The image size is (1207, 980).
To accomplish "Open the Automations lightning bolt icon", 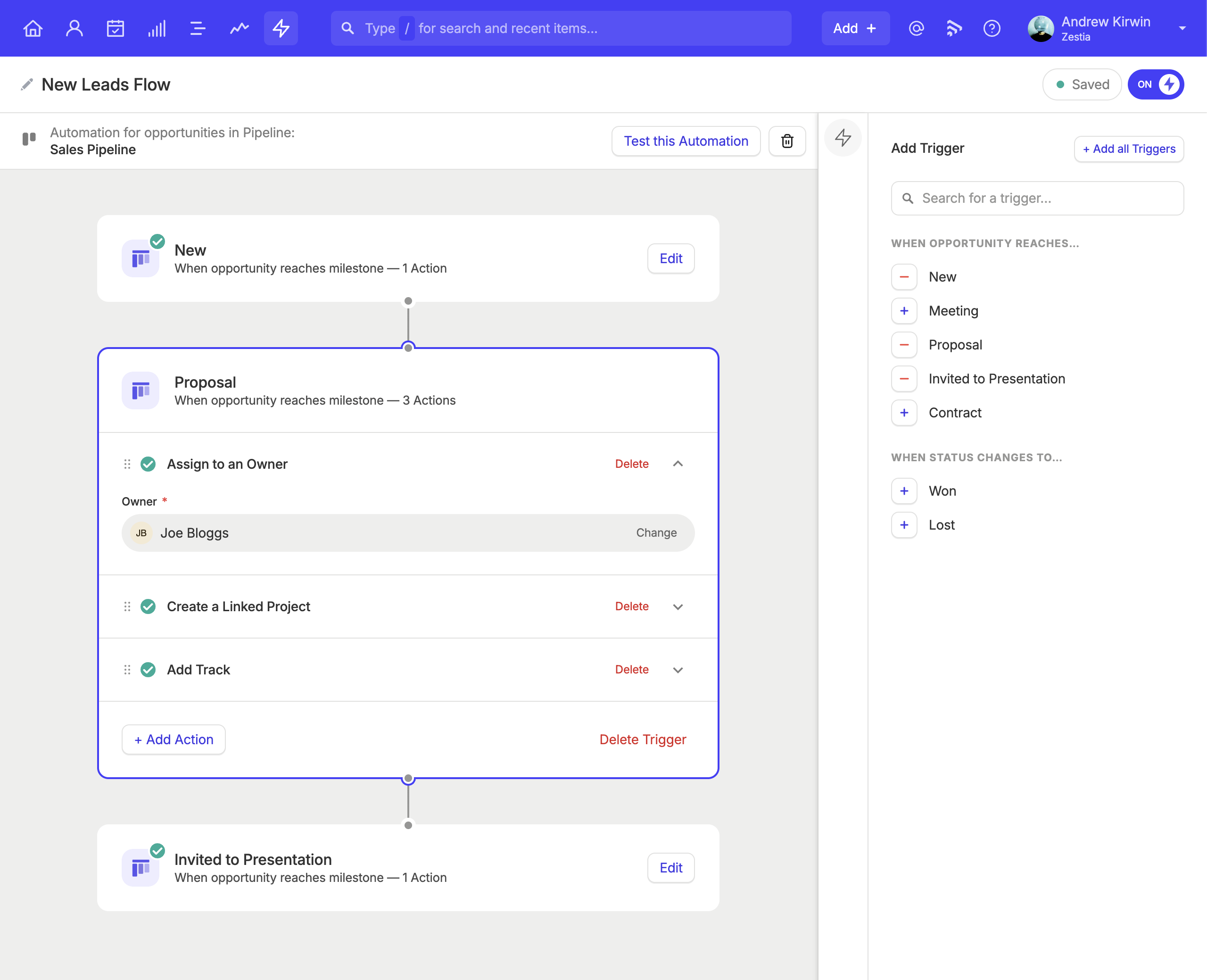I will [x=281, y=28].
